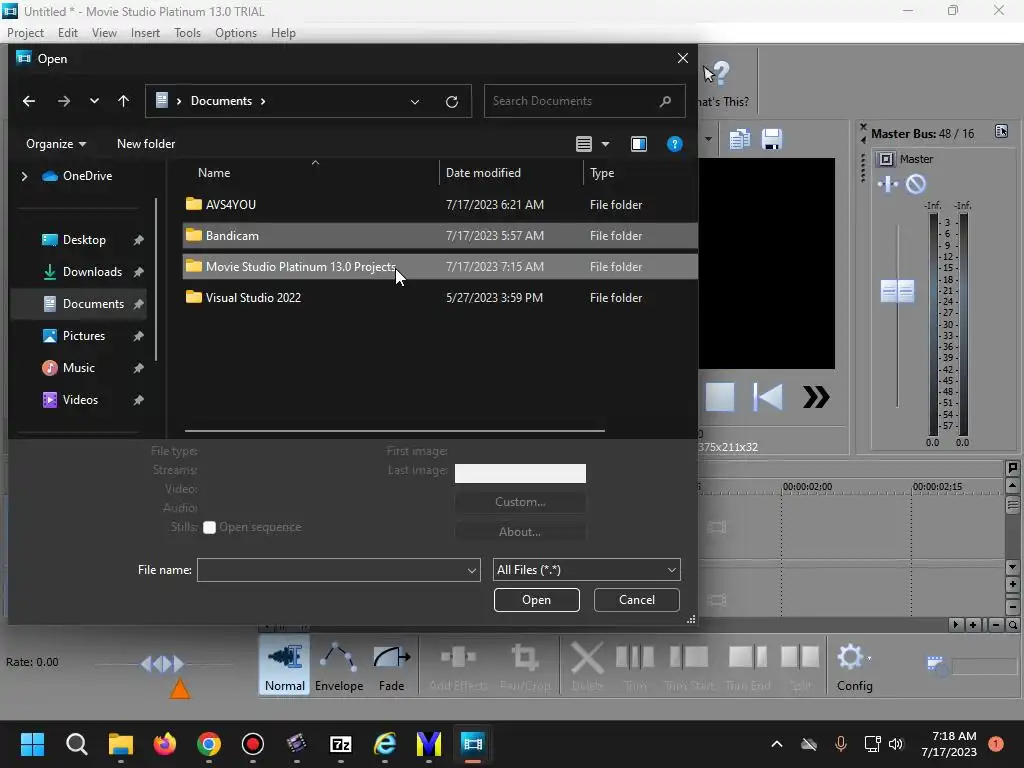
Task: Open Firefox from the taskbar
Action: pyautogui.click(x=165, y=744)
